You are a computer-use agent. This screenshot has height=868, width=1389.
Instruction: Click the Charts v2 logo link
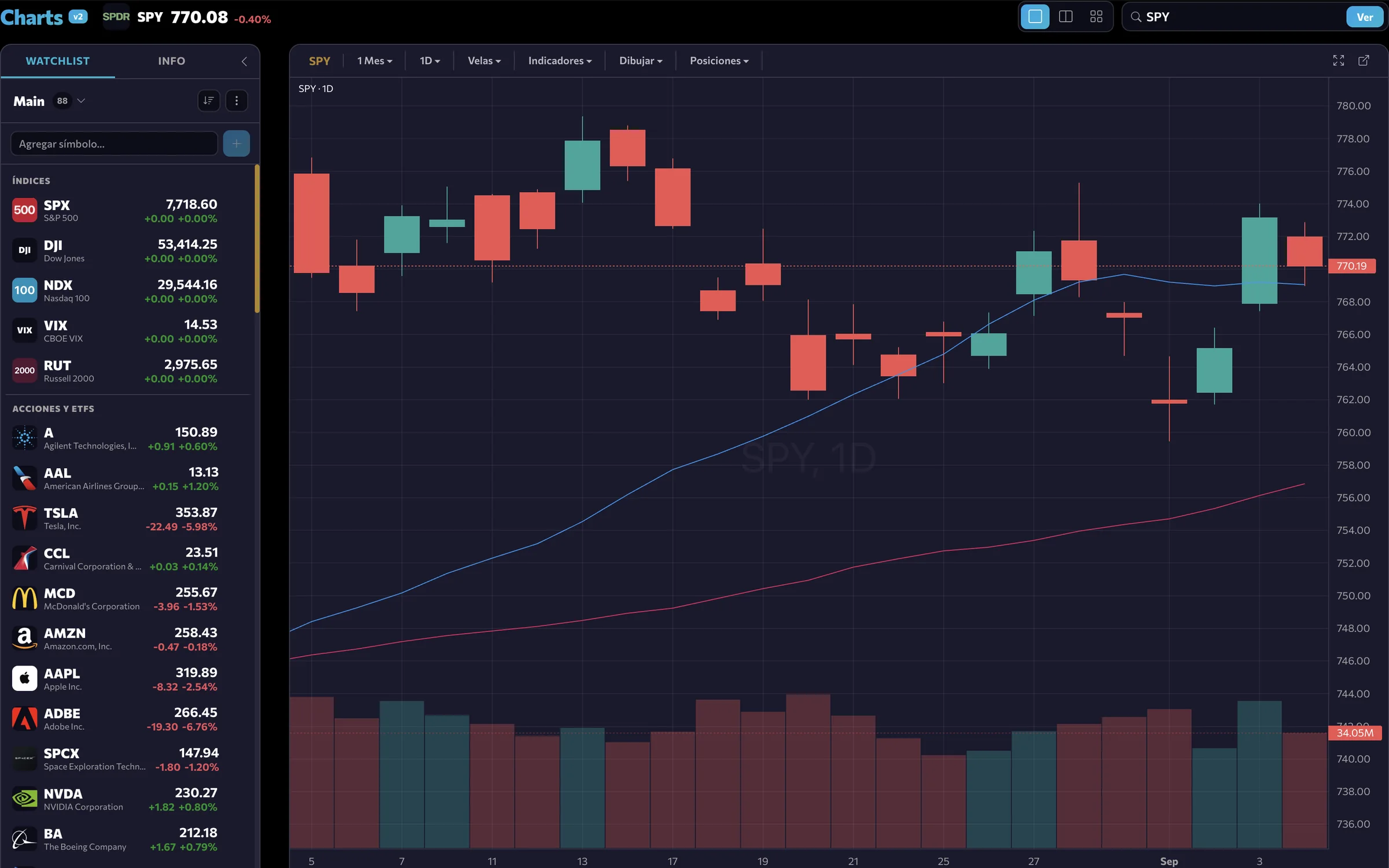44,17
